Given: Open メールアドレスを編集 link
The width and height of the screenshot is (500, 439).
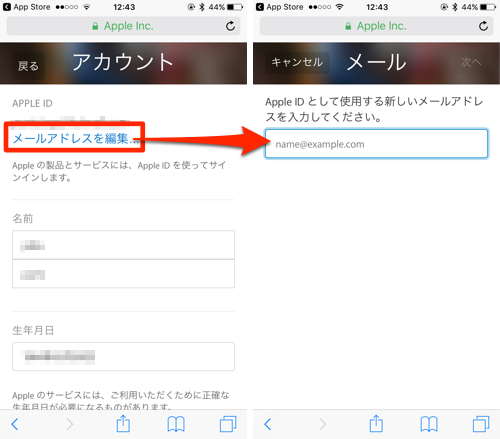Looking at the screenshot, I should pos(74,138).
